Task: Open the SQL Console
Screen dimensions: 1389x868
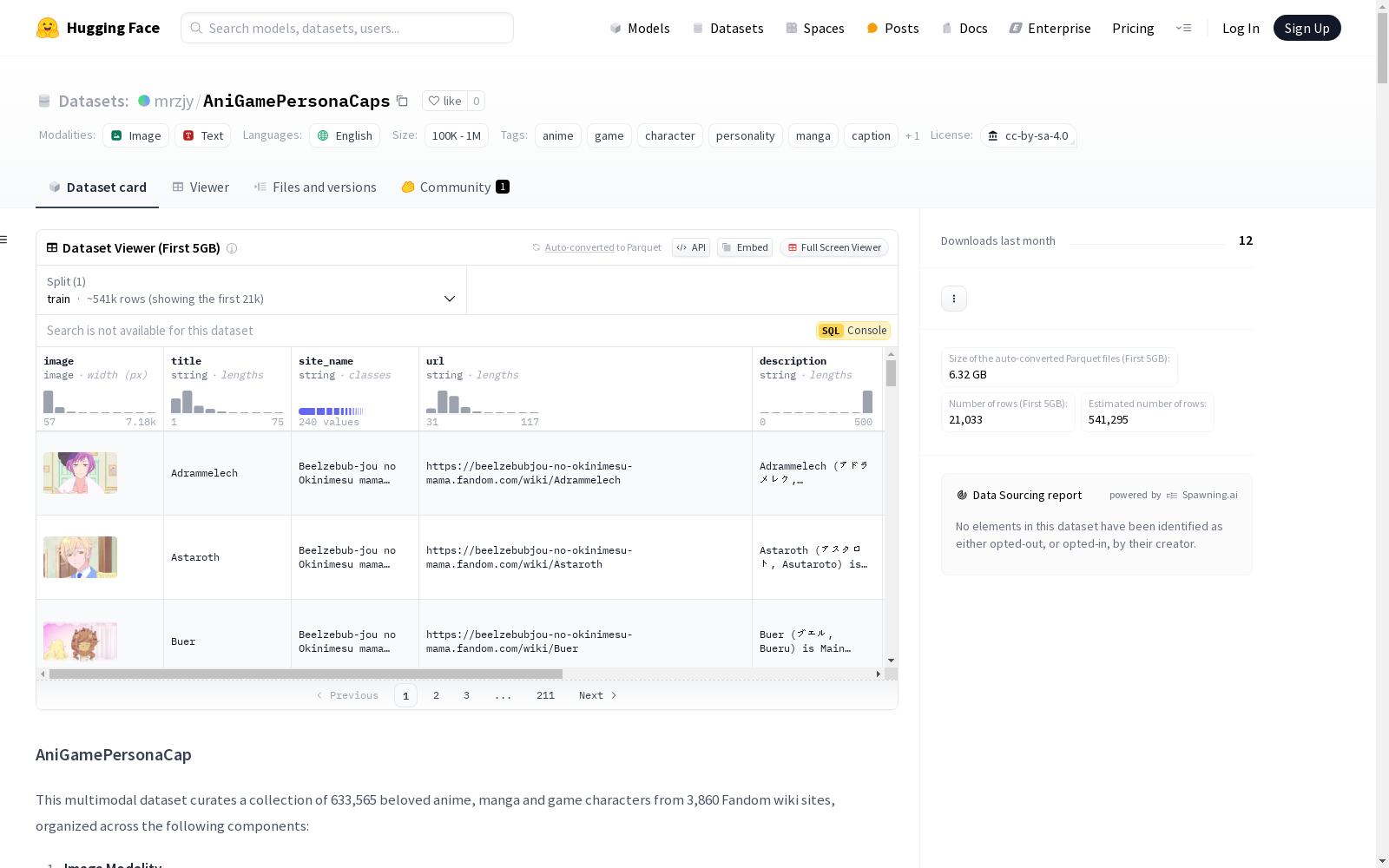Action: point(853,331)
